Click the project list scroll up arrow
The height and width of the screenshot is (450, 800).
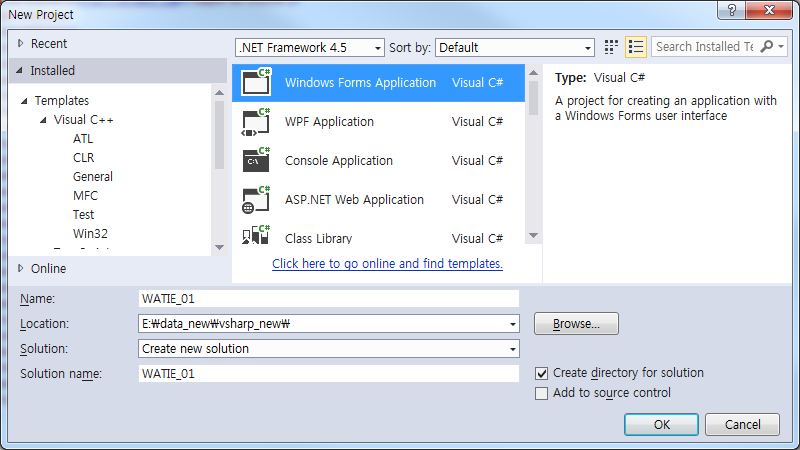click(x=533, y=73)
